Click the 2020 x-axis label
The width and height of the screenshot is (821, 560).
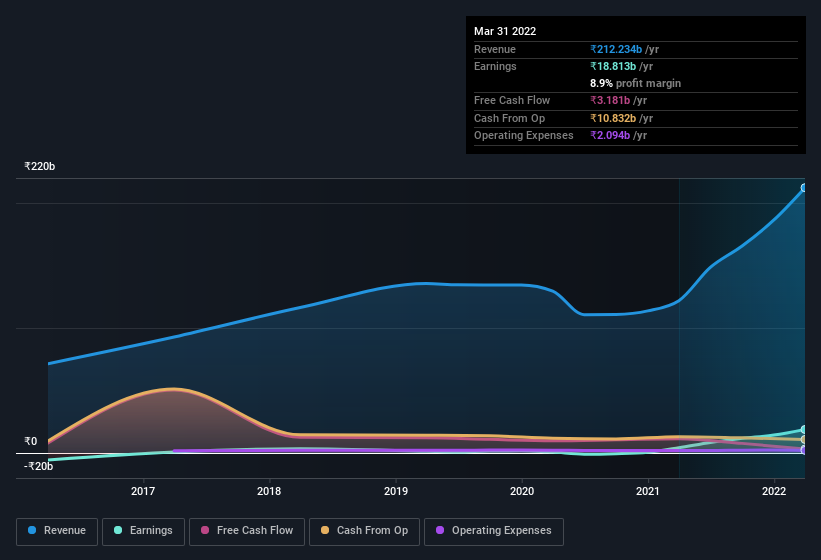[x=522, y=491]
